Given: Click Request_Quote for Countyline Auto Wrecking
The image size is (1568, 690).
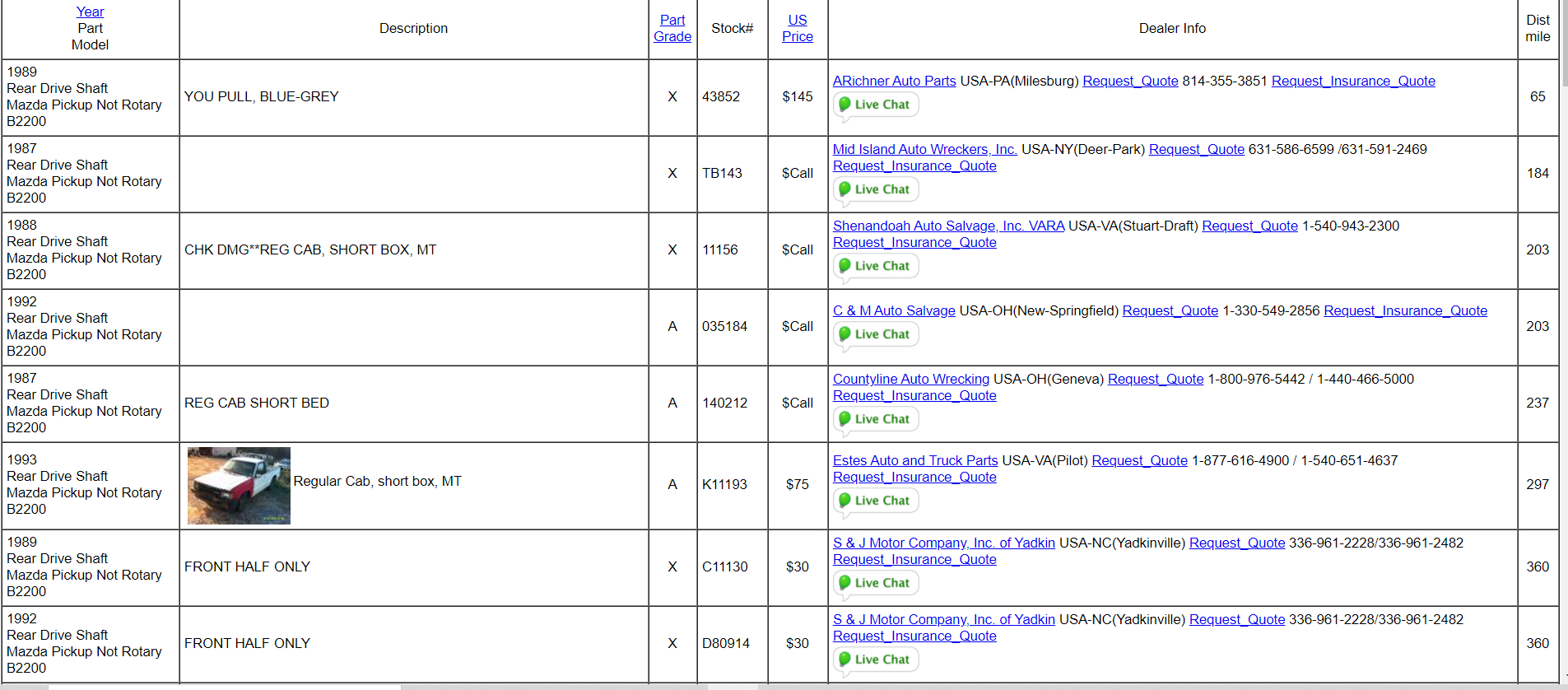Looking at the screenshot, I should pyautogui.click(x=1156, y=379).
